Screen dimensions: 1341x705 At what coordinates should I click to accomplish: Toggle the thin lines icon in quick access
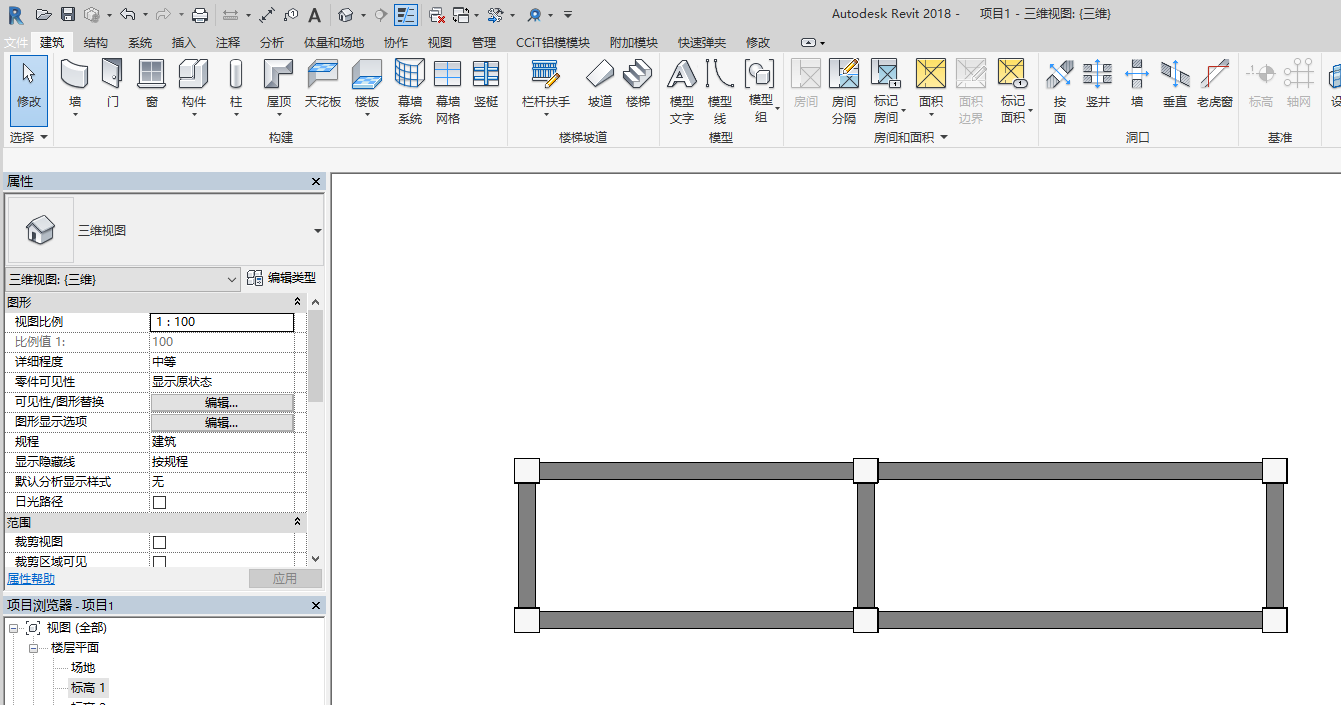[406, 14]
